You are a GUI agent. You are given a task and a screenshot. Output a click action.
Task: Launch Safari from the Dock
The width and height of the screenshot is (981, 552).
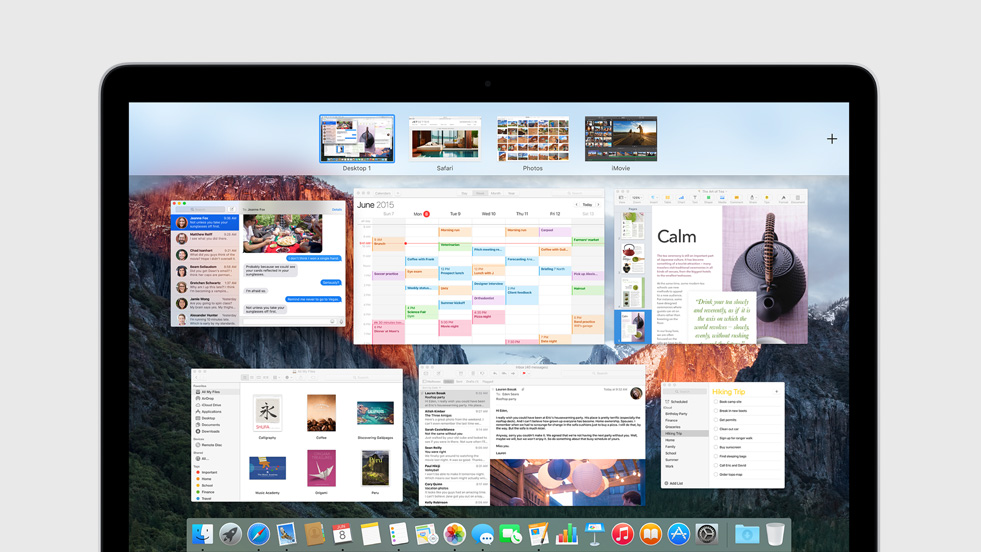coord(259,535)
